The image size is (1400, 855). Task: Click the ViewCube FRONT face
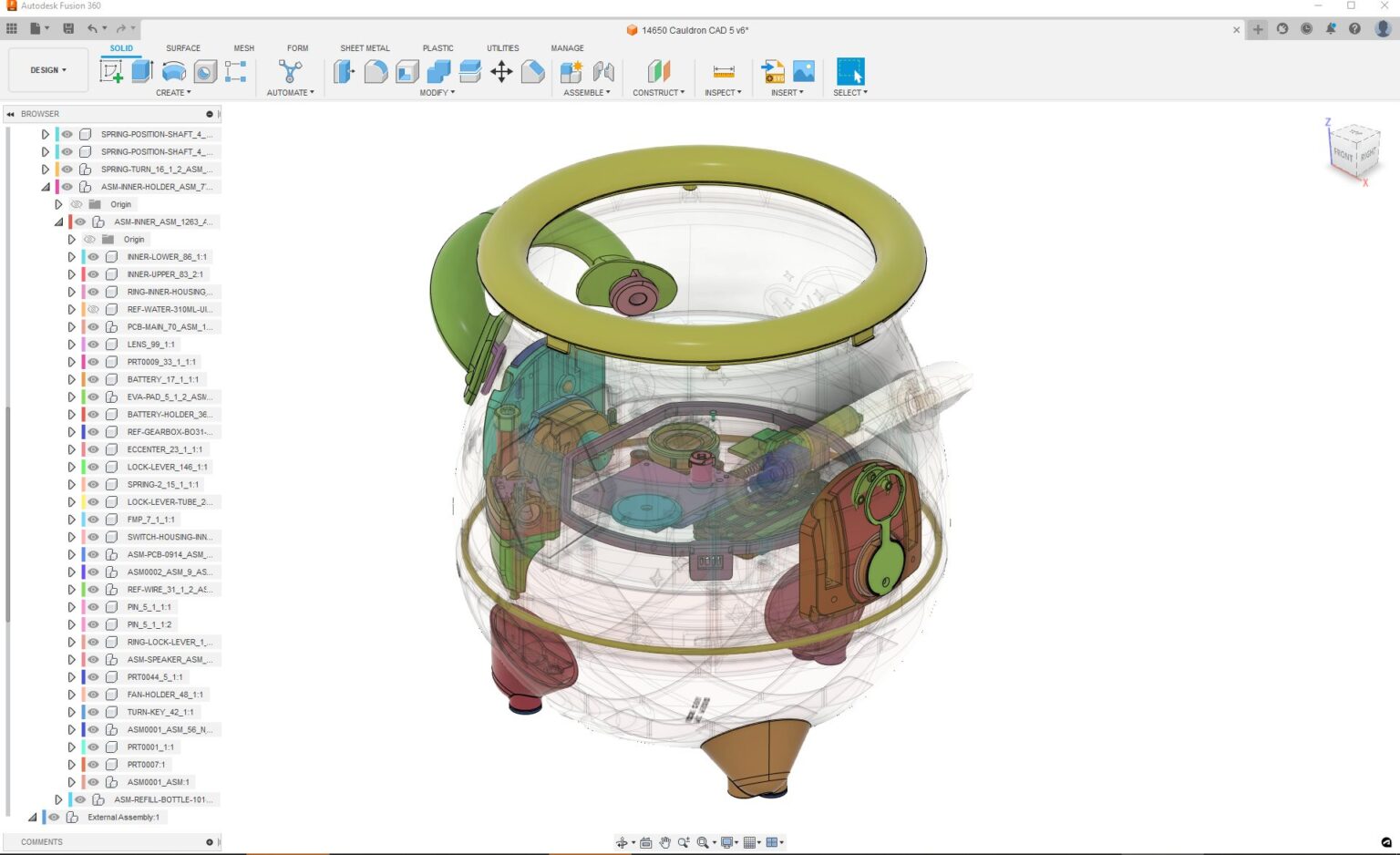pyautogui.click(x=1343, y=154)
